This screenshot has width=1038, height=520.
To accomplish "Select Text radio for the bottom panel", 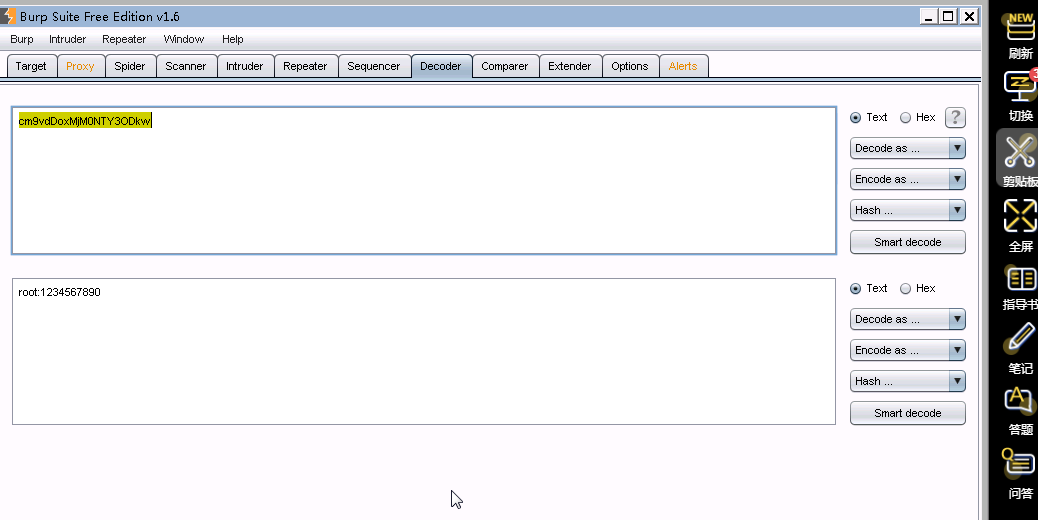I will [855, 288].
